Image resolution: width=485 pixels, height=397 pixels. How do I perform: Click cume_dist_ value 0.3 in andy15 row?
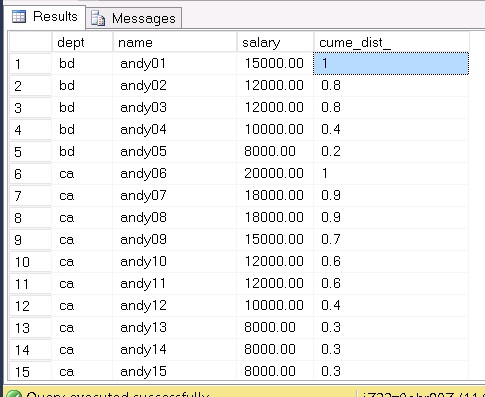tap(391, 371)
